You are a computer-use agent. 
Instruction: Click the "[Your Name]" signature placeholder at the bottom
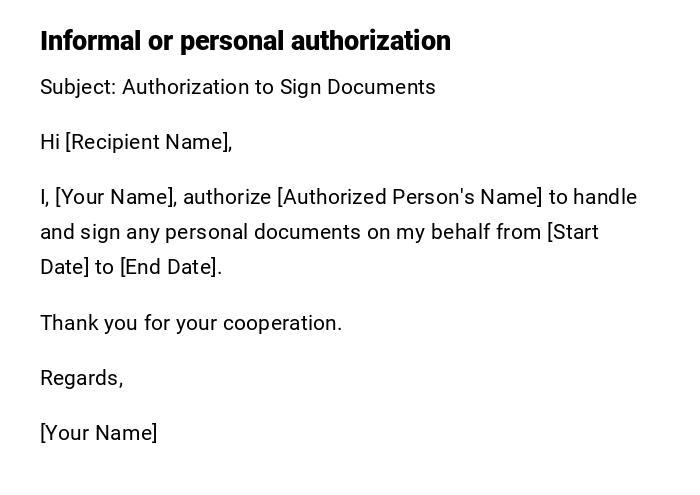[x=98, y=433]
